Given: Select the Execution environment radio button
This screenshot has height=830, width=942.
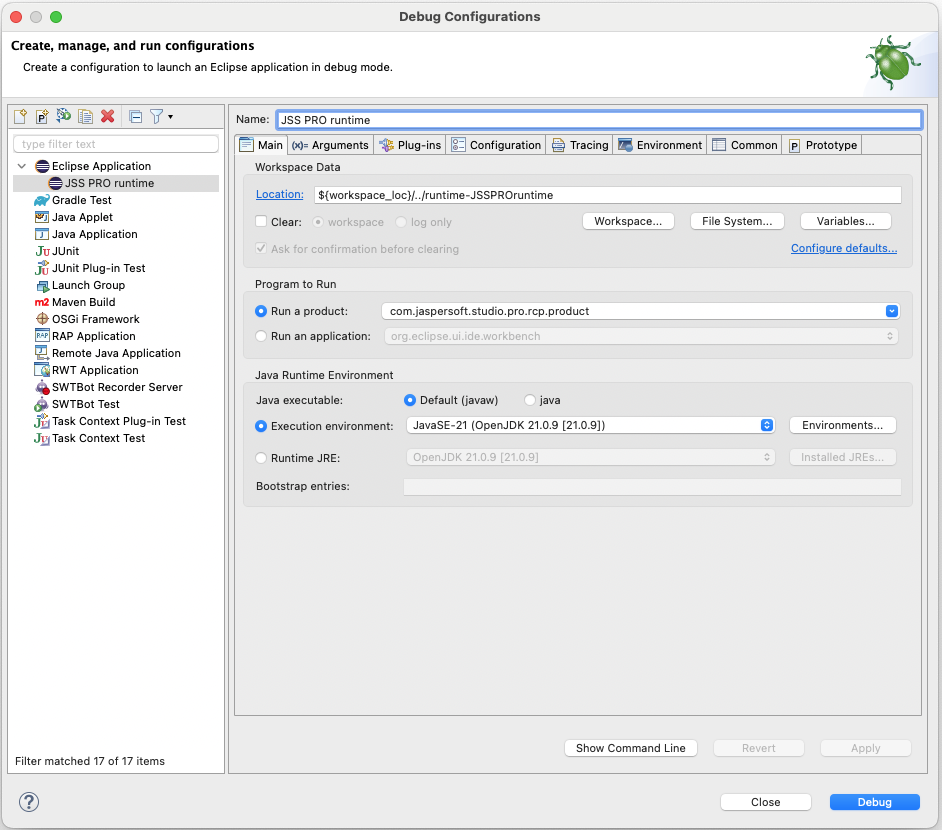Looking at the screenshot, I should [x=261, y=426].
